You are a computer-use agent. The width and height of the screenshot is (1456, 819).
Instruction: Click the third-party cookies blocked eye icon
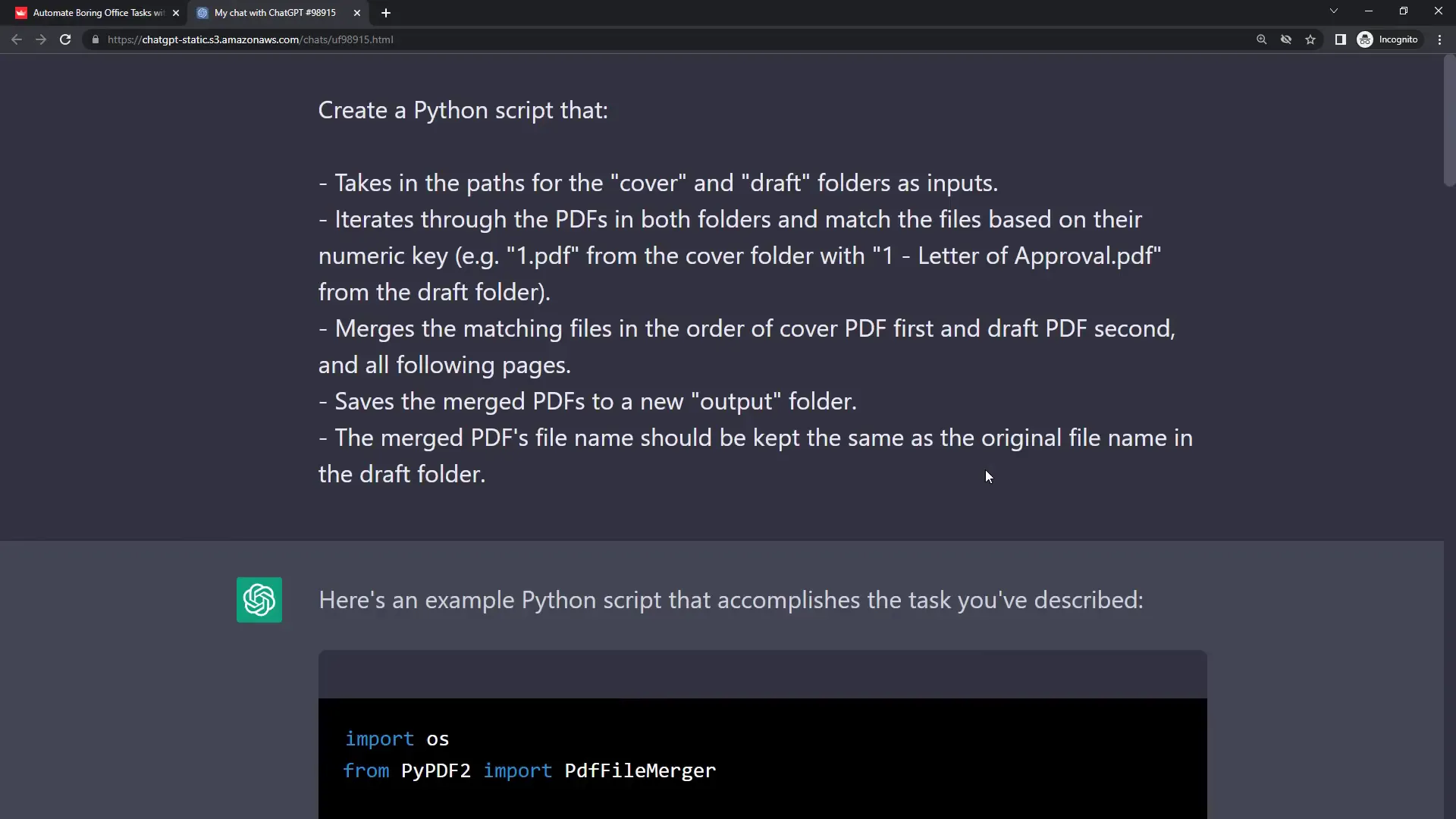tap(1286, 39)
